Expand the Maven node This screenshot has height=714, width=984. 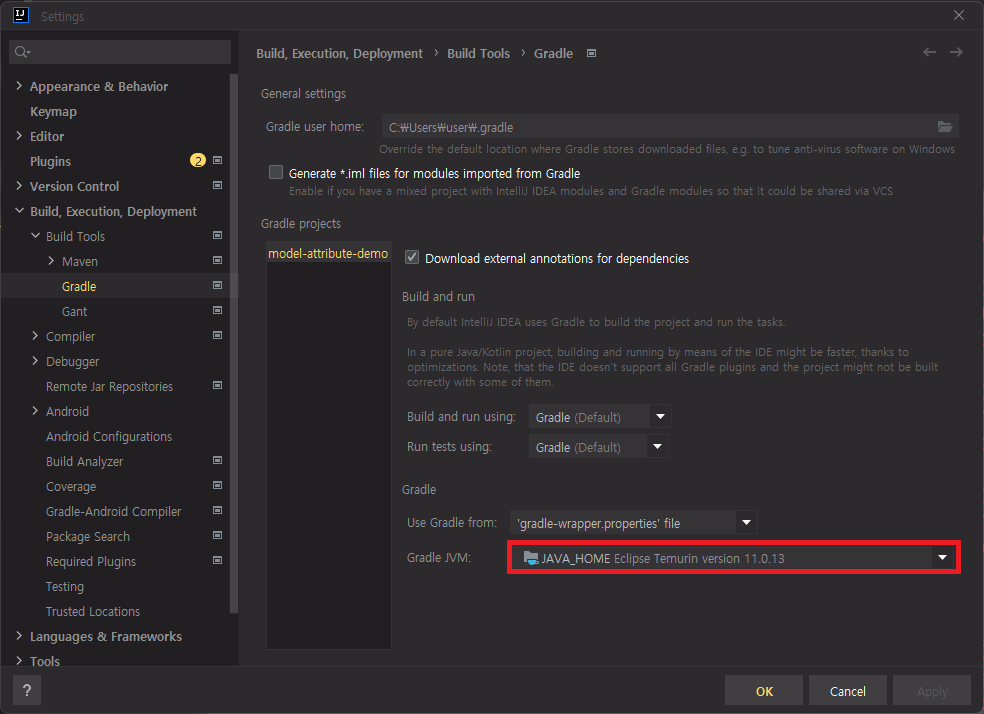[x=51, y=261]
